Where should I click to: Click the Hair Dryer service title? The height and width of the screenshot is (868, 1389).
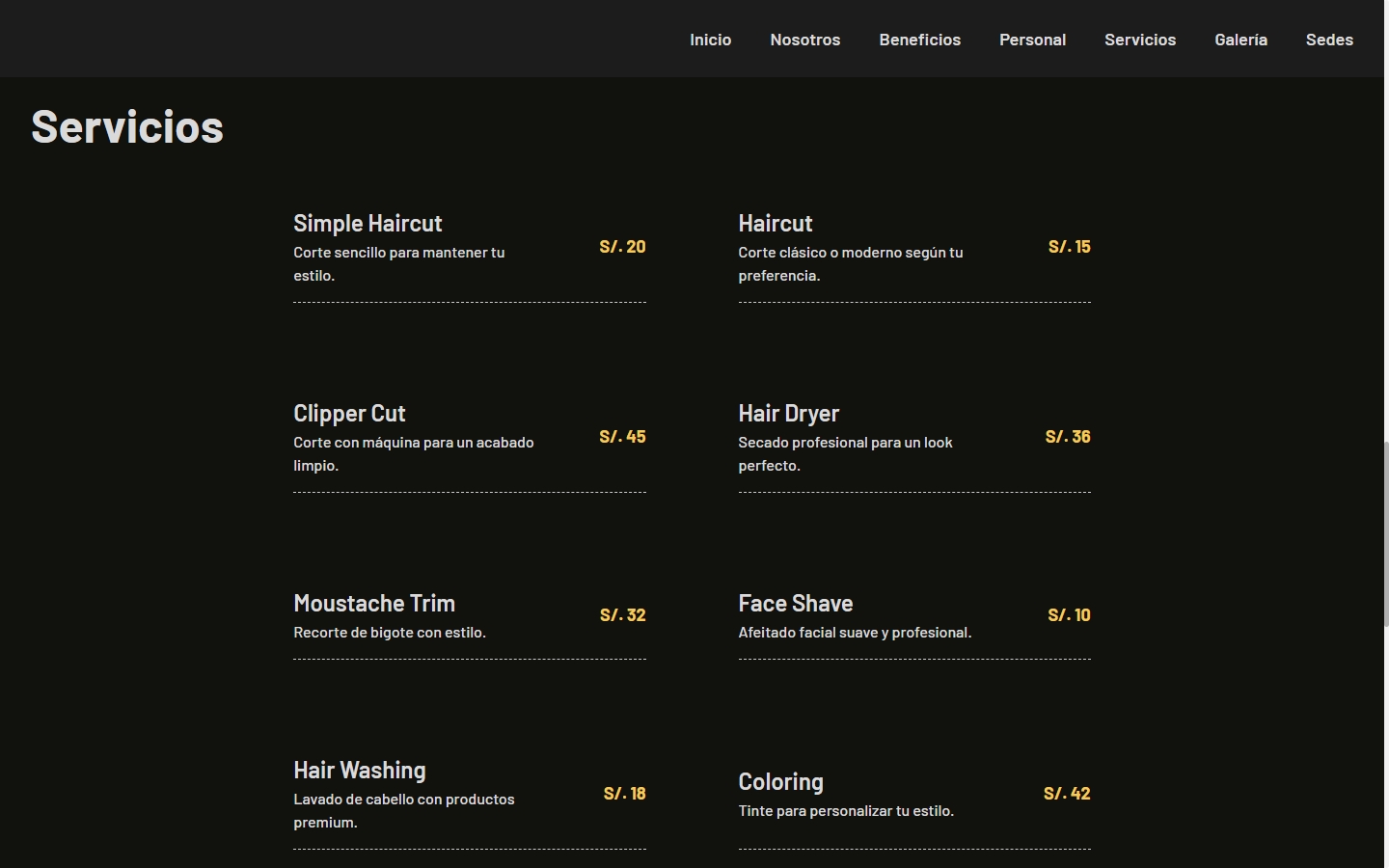tap(788, 414)
